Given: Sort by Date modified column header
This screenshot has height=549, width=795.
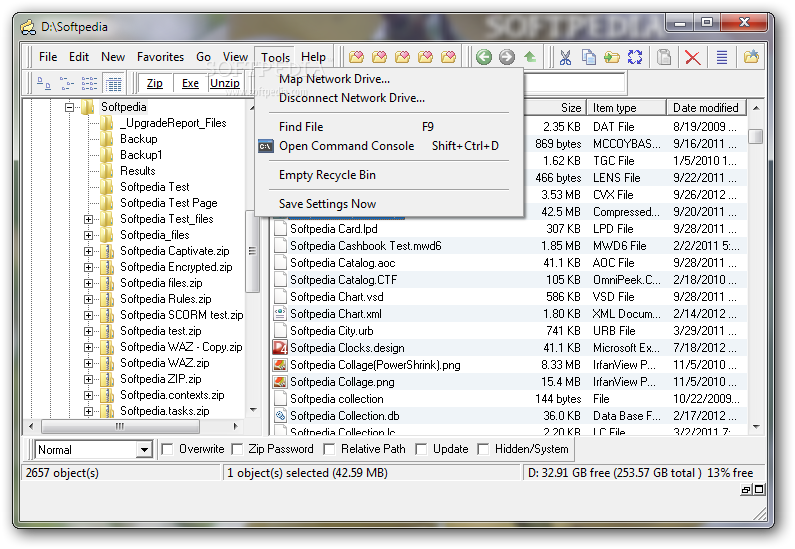Looking at the screenshot, I should click(x=707, y=108).
